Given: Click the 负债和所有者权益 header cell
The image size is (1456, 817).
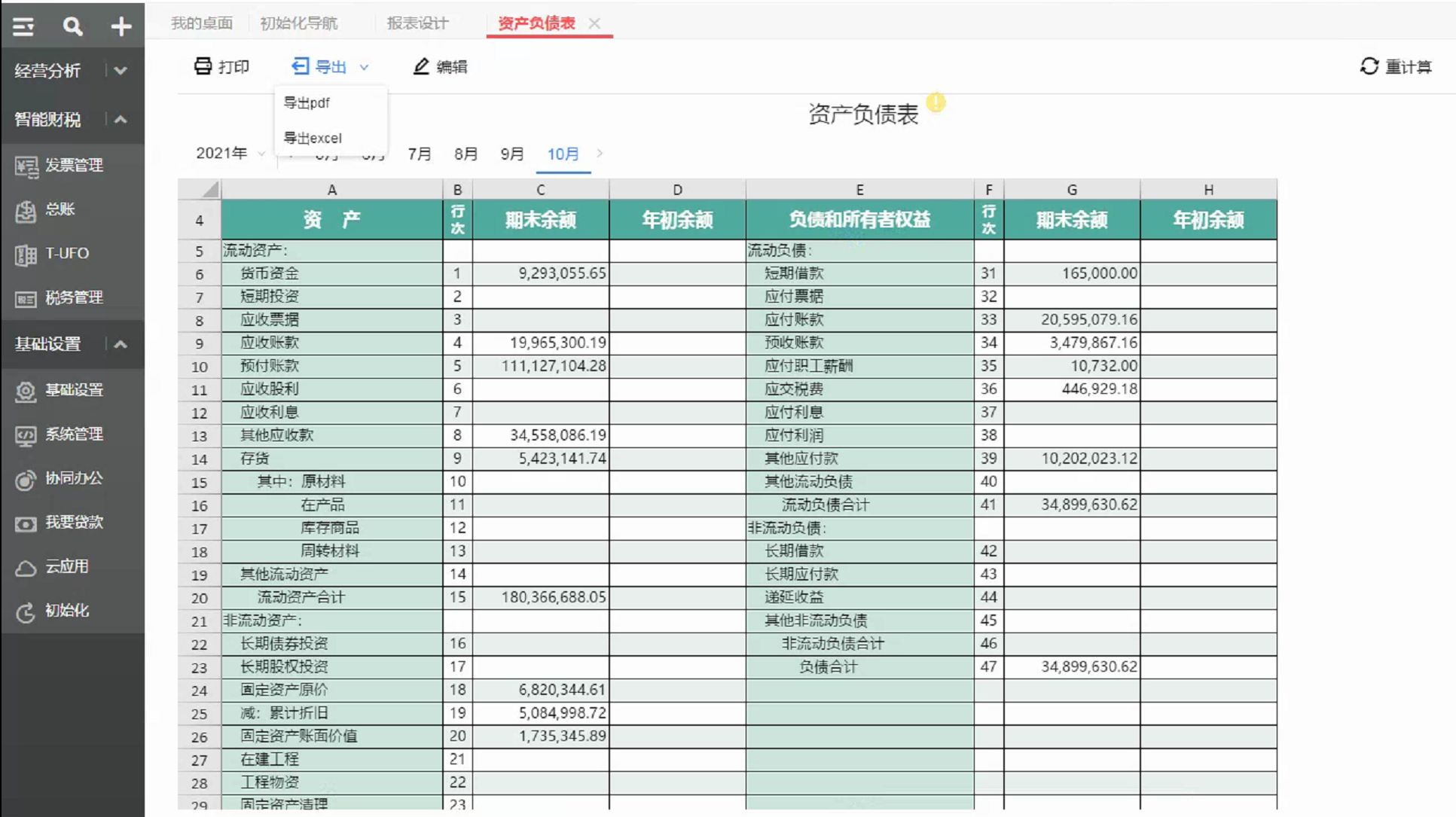Looking at the screenshot, I should pyautogui.click(x=859, y=220).
